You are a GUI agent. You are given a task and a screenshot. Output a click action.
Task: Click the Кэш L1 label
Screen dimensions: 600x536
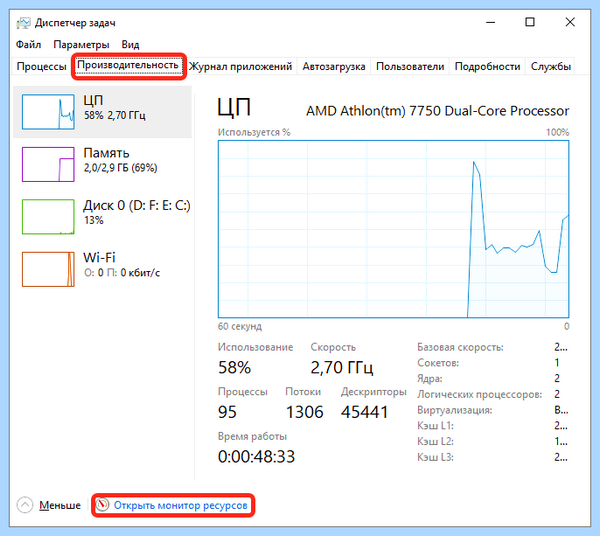pyautogui.click(x=435, y=426)
